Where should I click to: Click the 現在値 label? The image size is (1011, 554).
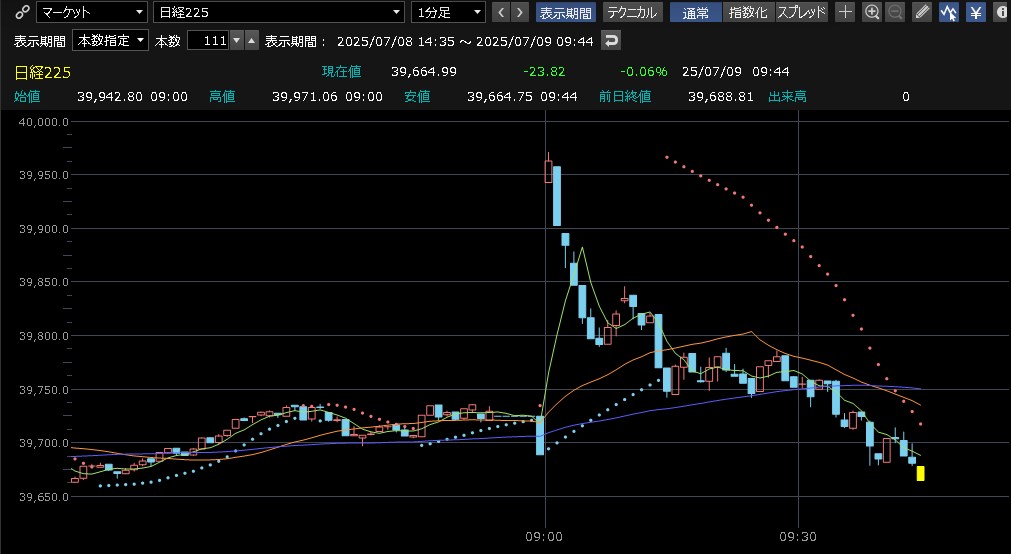(342, 72)
